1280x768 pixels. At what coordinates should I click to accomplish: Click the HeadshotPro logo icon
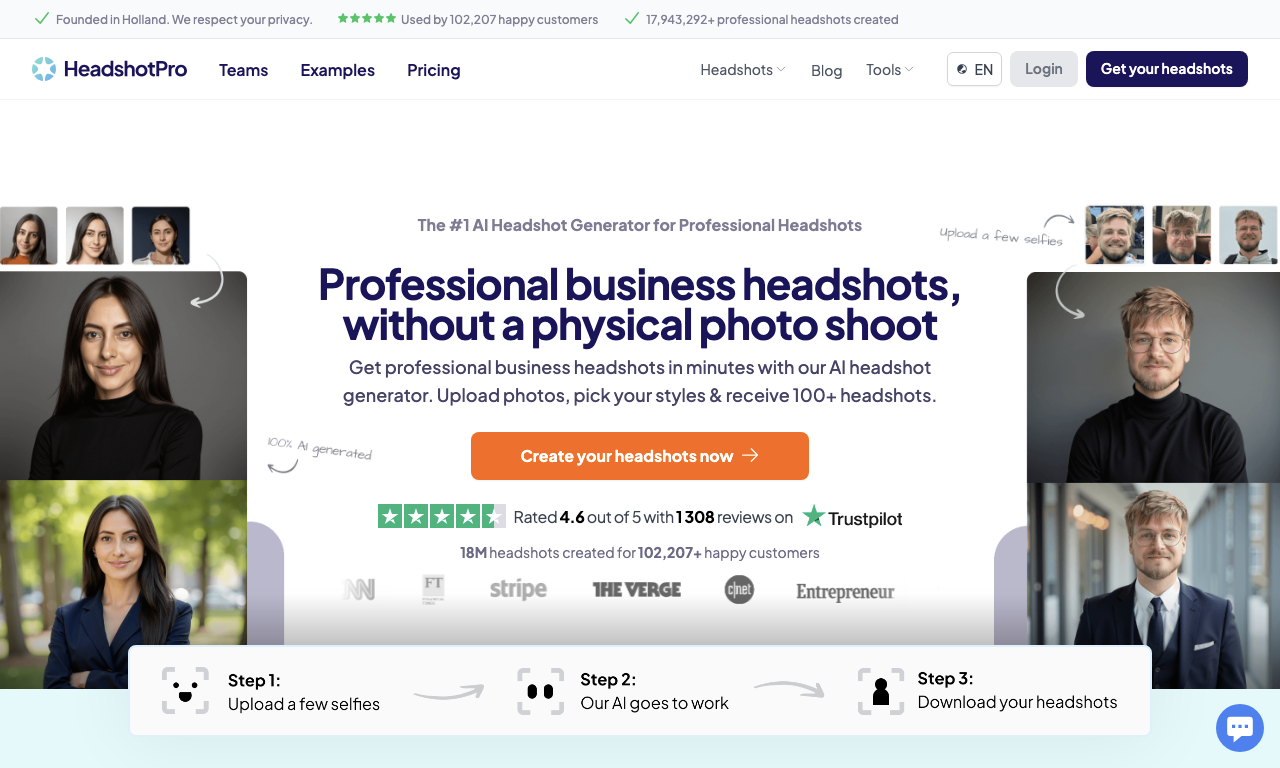coord(44,69)
